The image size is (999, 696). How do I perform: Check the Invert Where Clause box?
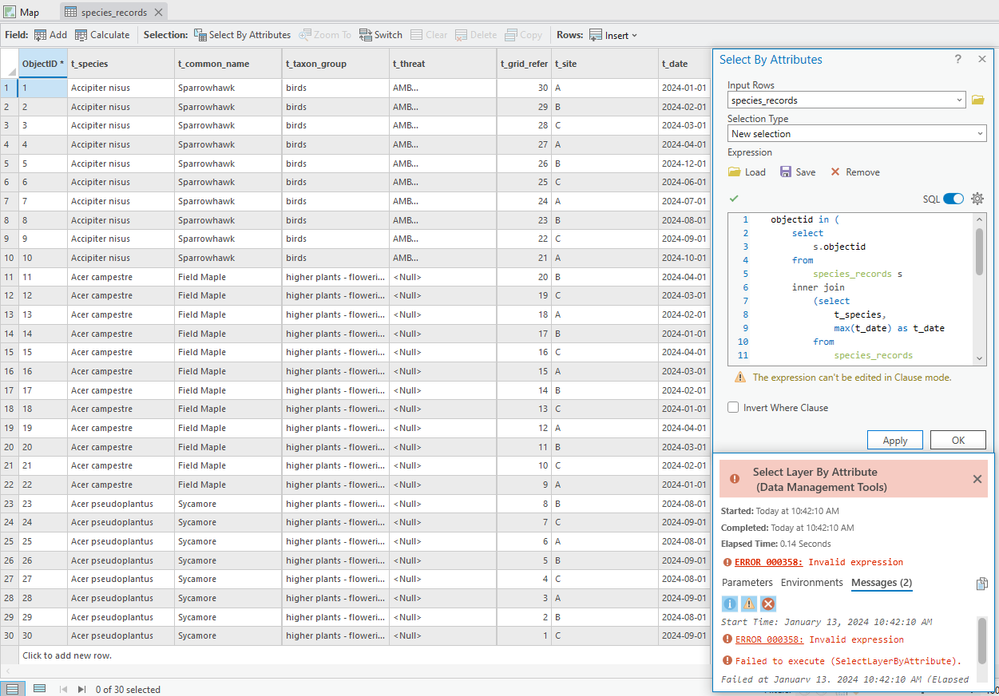click(x=734, y=408)
